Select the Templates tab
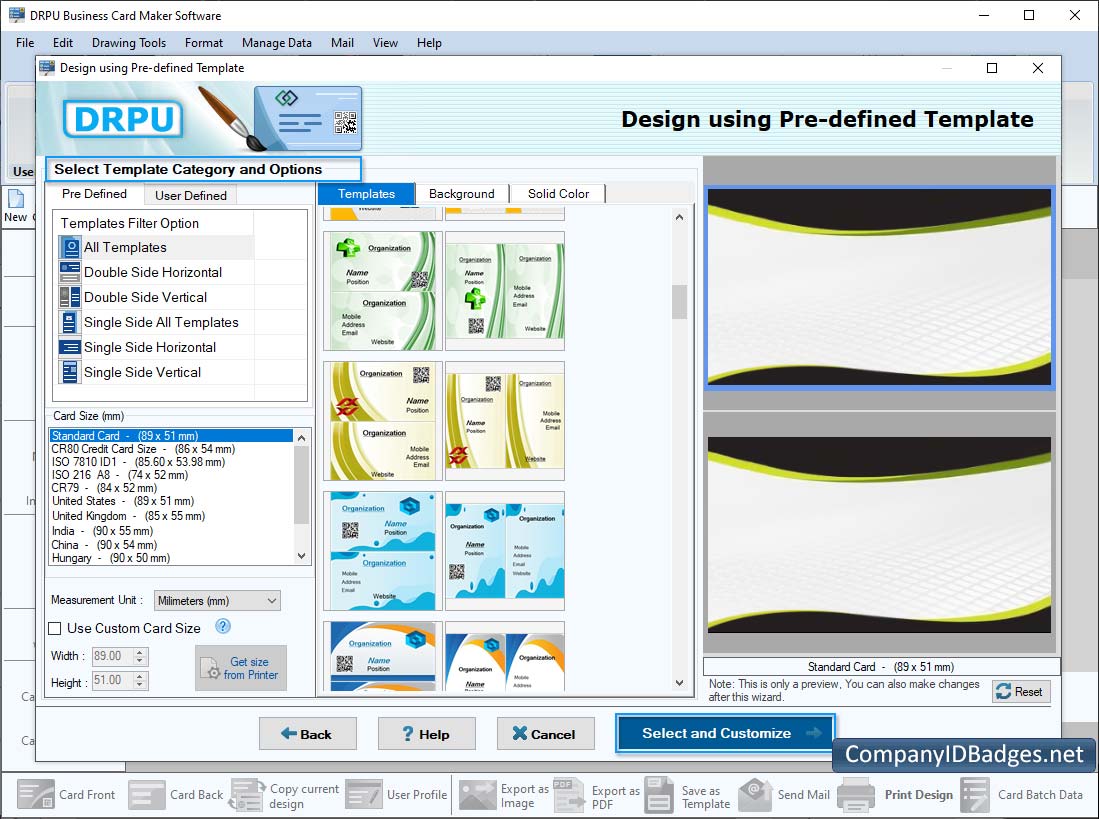 [366, 194]
